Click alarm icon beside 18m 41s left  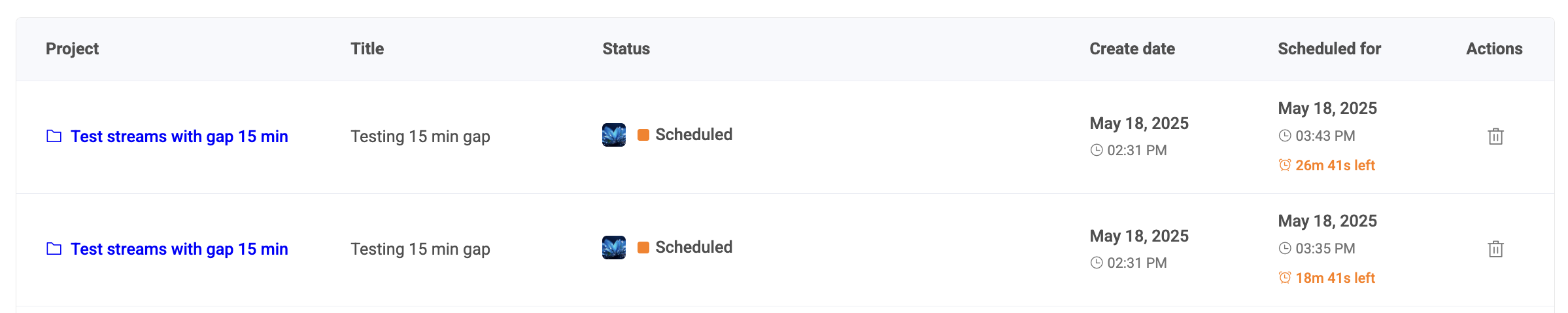(x=1285, y=278)
